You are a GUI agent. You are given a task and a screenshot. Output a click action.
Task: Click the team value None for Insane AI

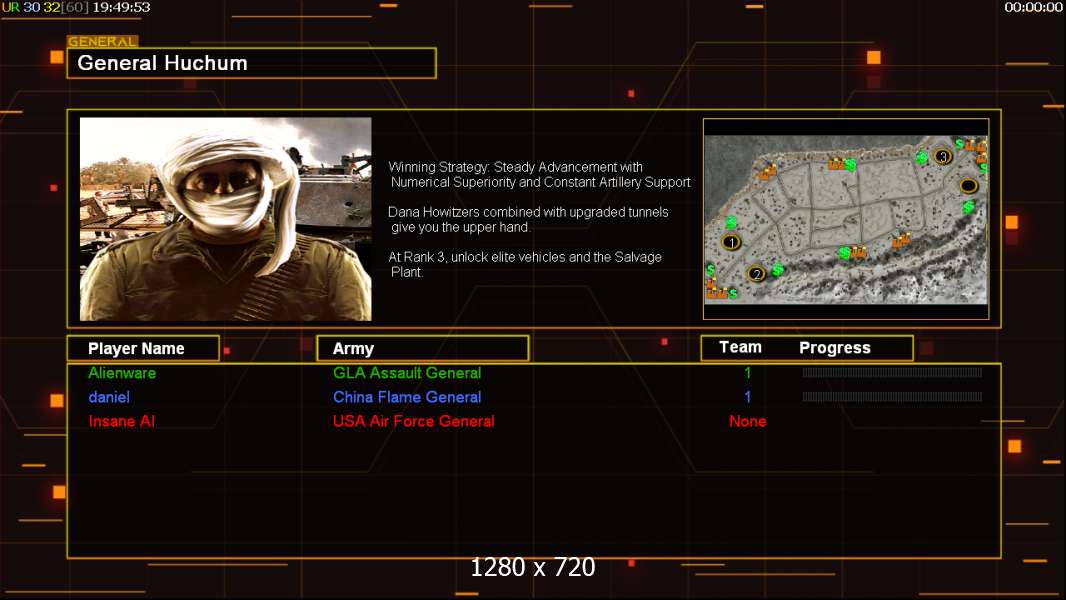coord(748,421)
